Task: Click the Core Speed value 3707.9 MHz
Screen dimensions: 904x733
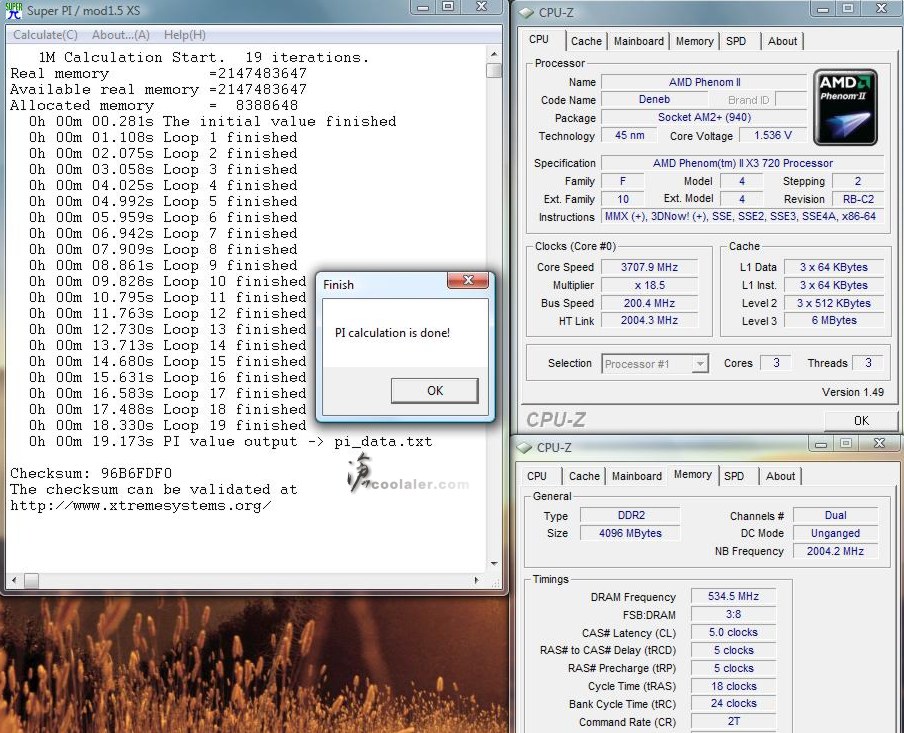Action: [x=649, y=267]
